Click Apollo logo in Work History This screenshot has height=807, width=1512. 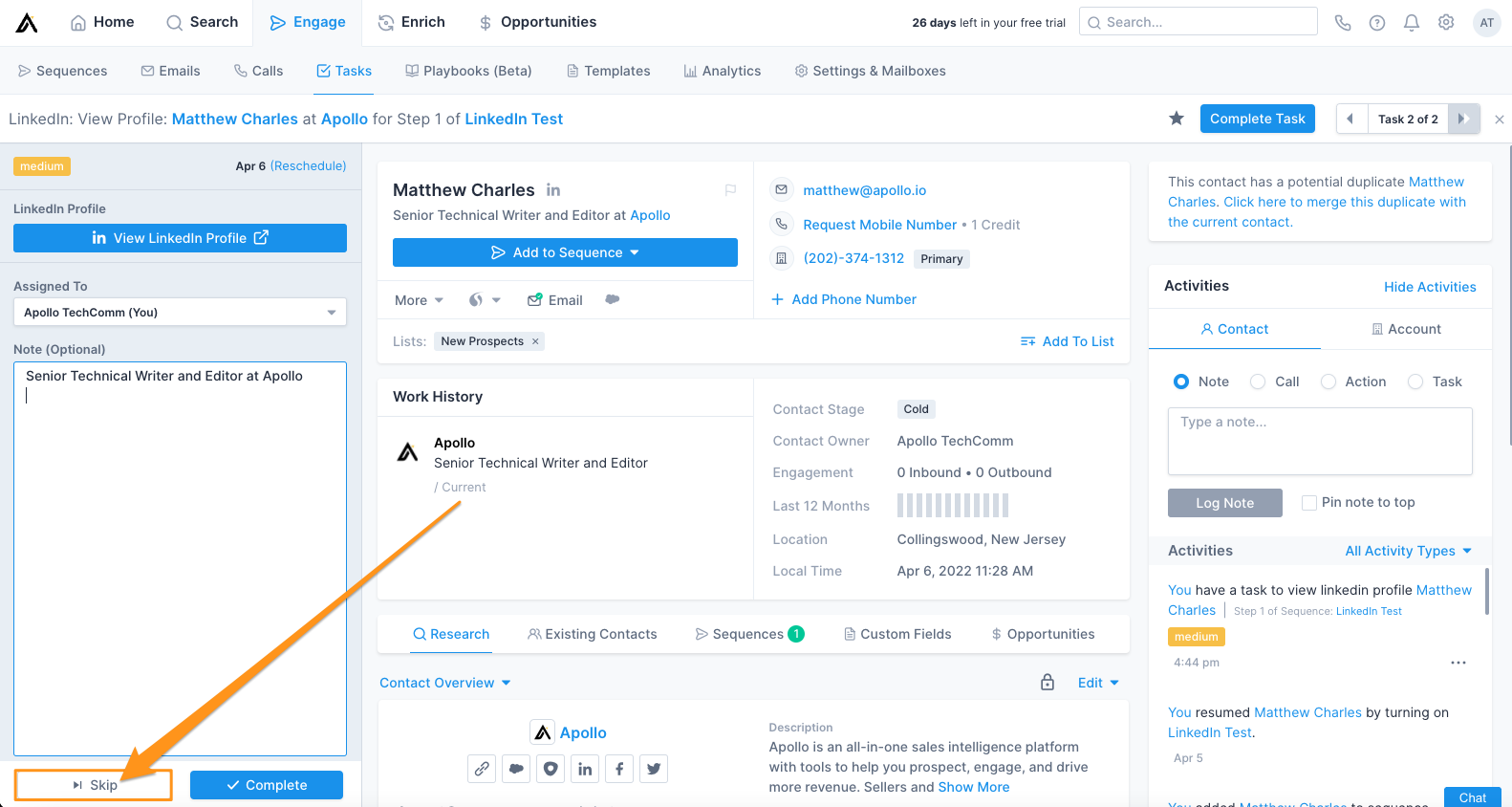coord(408,452)
